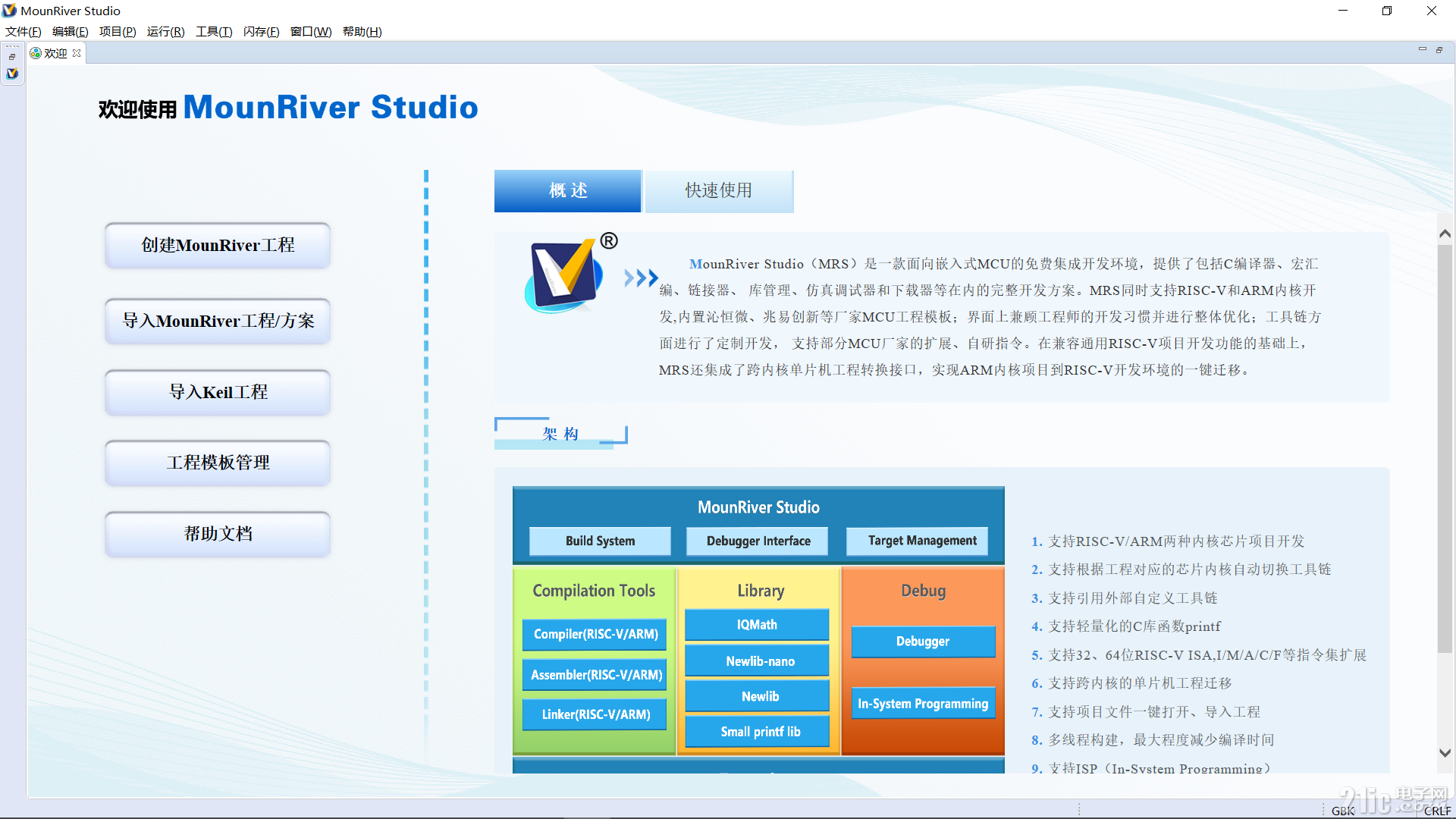The image size is (1456, 819).
Task: Click Assembler(RISC-V/ARM) box
Action: tap(595, 674)
